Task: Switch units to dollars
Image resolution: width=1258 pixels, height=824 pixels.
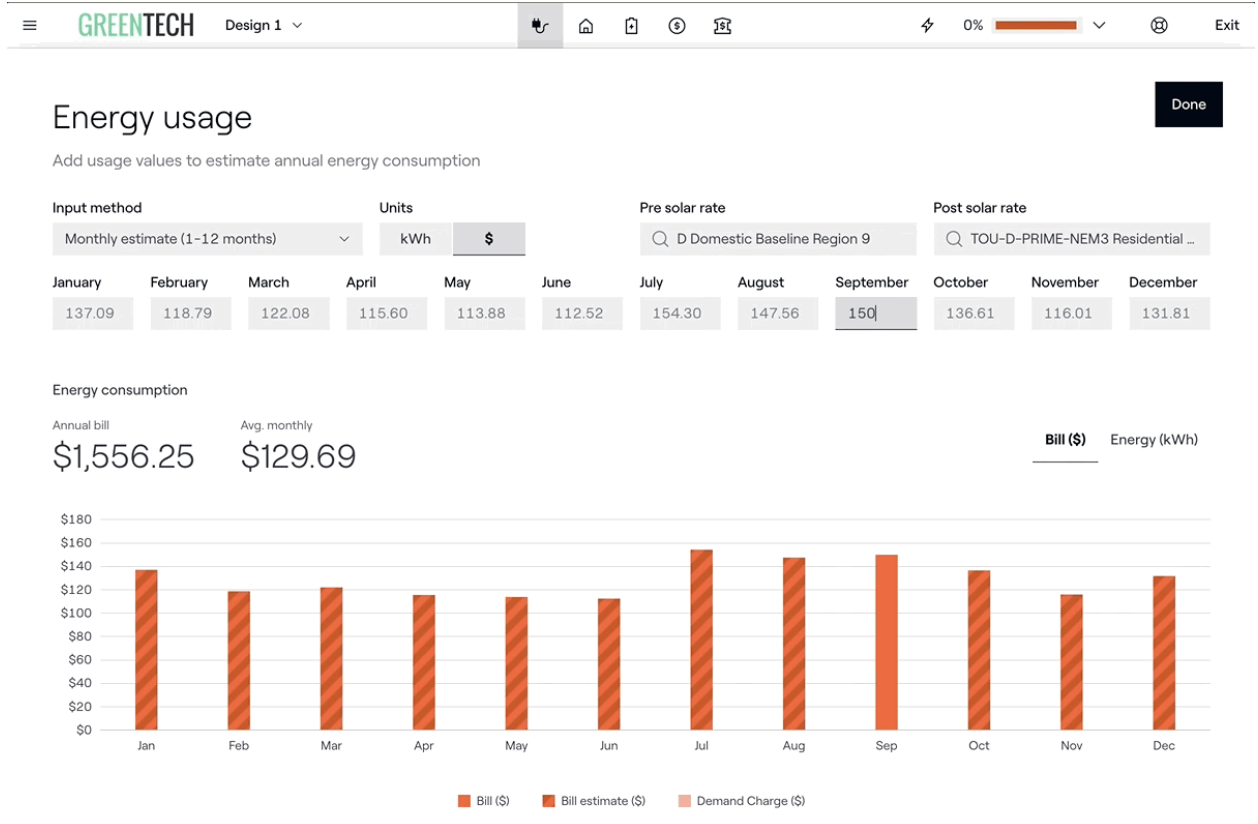Action: click(489, 239)
